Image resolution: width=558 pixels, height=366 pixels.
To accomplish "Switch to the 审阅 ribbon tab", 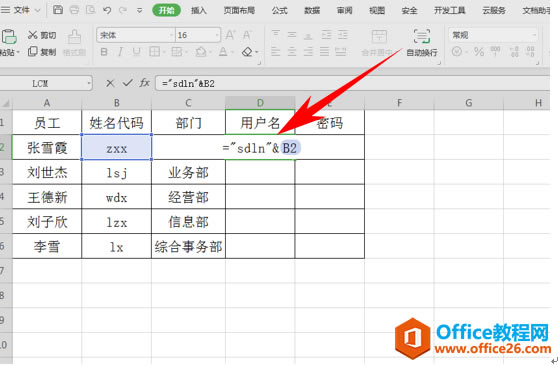I will point(344,10).
